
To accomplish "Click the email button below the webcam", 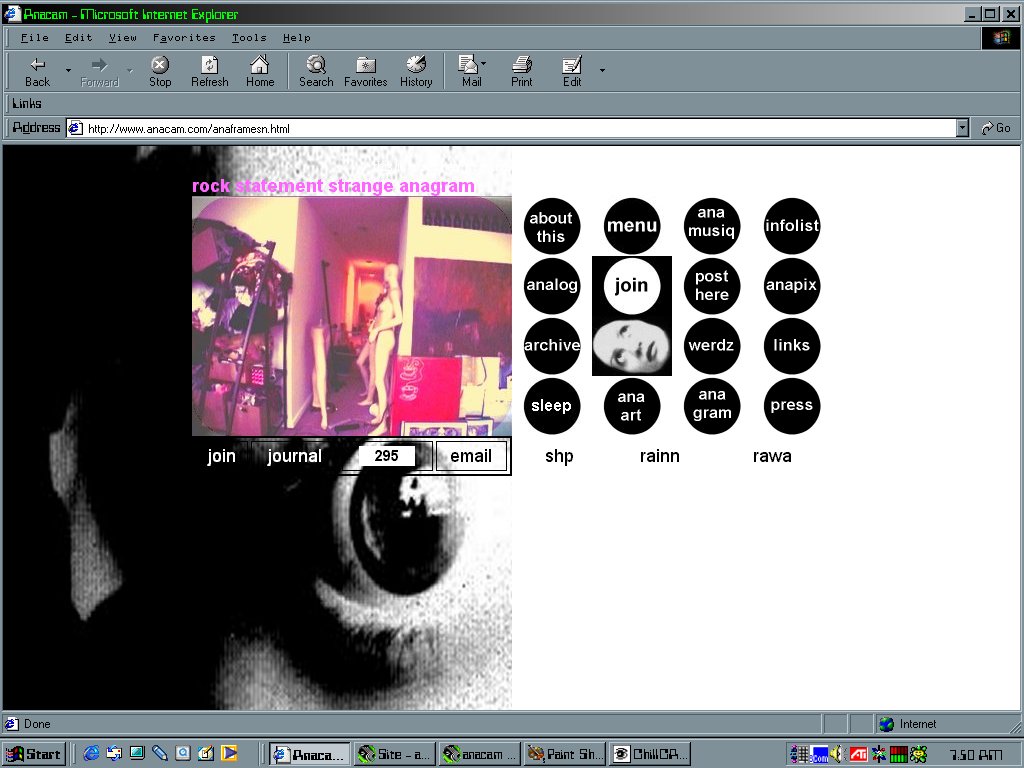I will (x=471, y=456).
